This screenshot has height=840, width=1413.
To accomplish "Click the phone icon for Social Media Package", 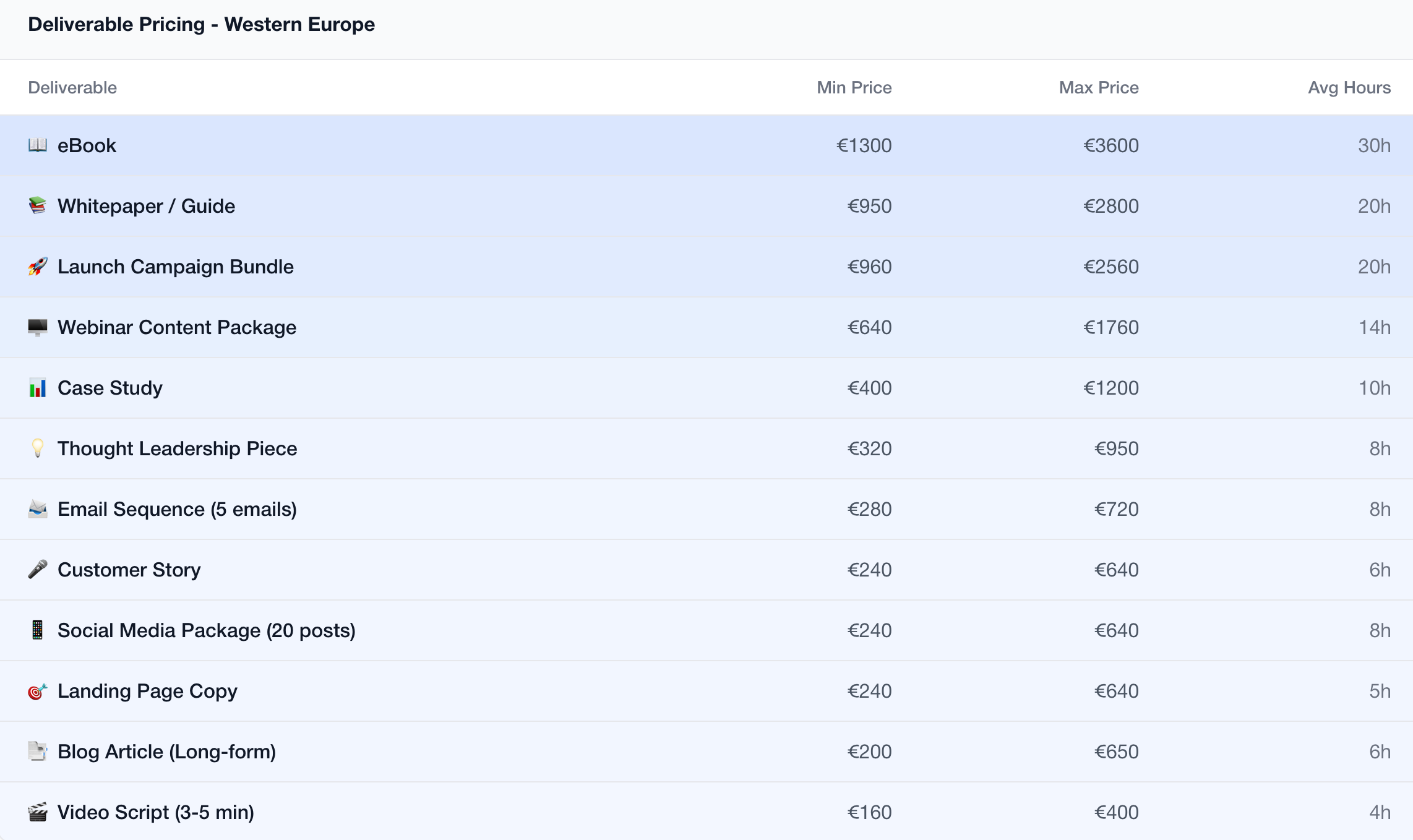I will 38,630.
